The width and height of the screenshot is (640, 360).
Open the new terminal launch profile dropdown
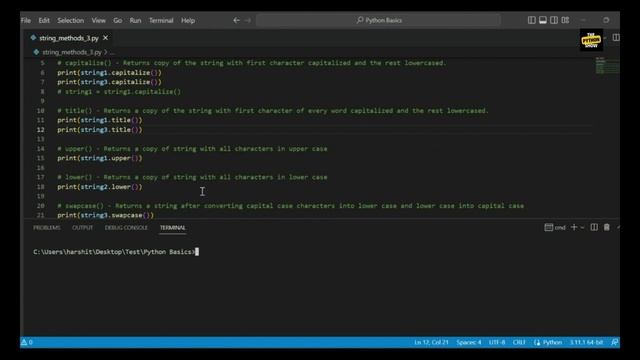(582, 227)
